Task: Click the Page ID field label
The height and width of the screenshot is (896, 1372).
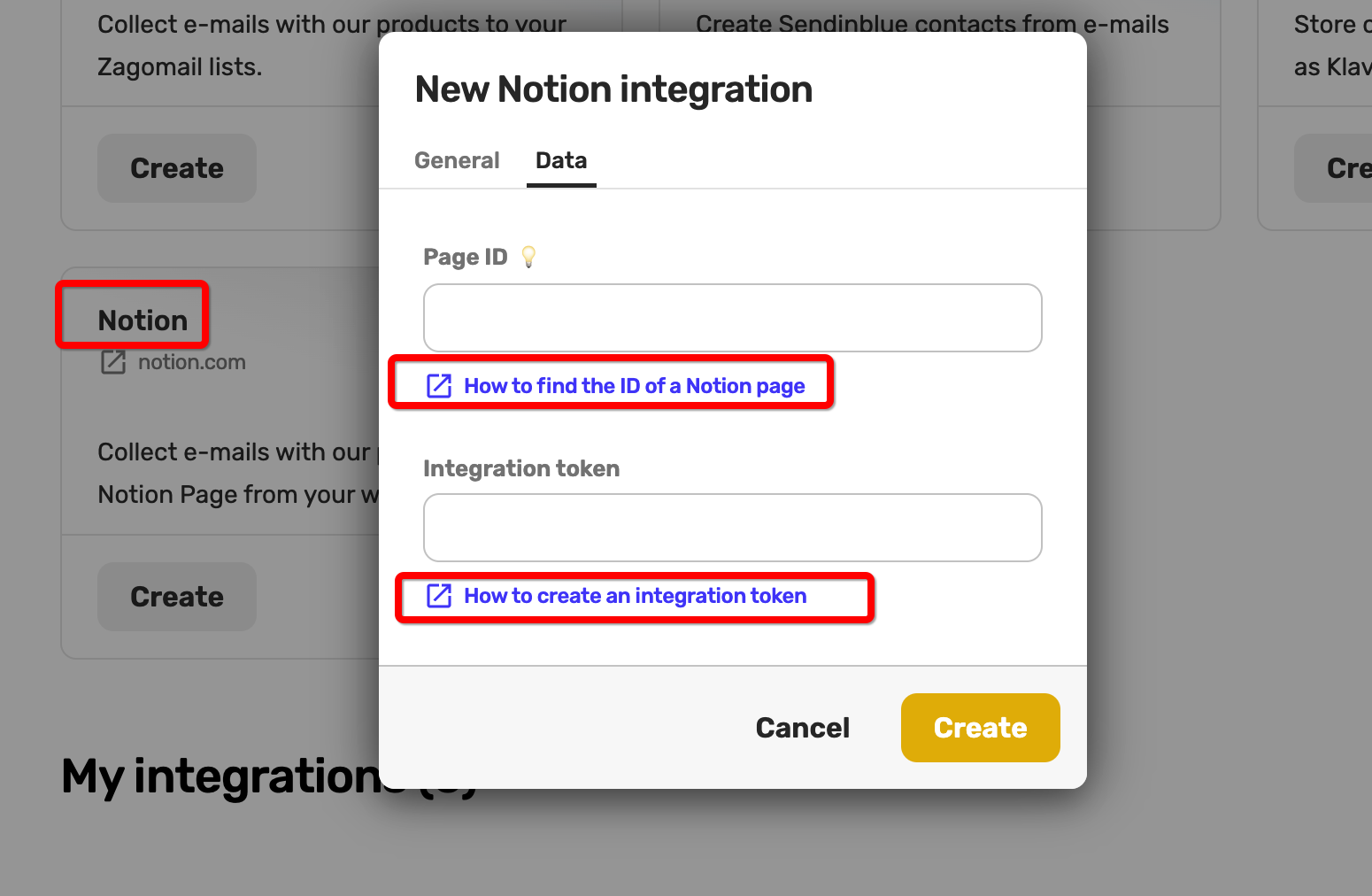Action: coord(466,257)
